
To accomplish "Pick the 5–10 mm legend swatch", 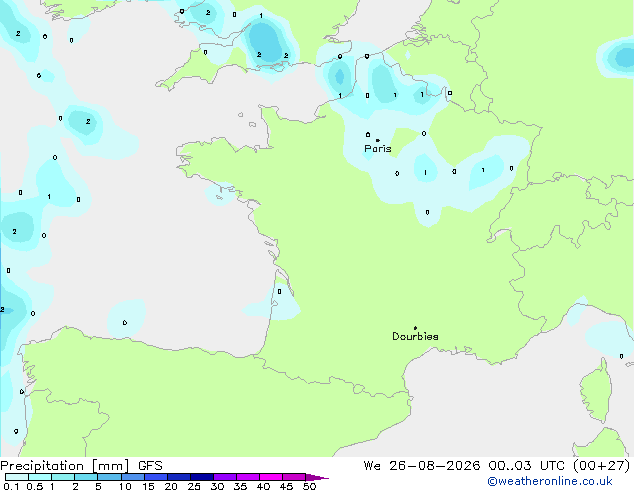I will [109, 477].
